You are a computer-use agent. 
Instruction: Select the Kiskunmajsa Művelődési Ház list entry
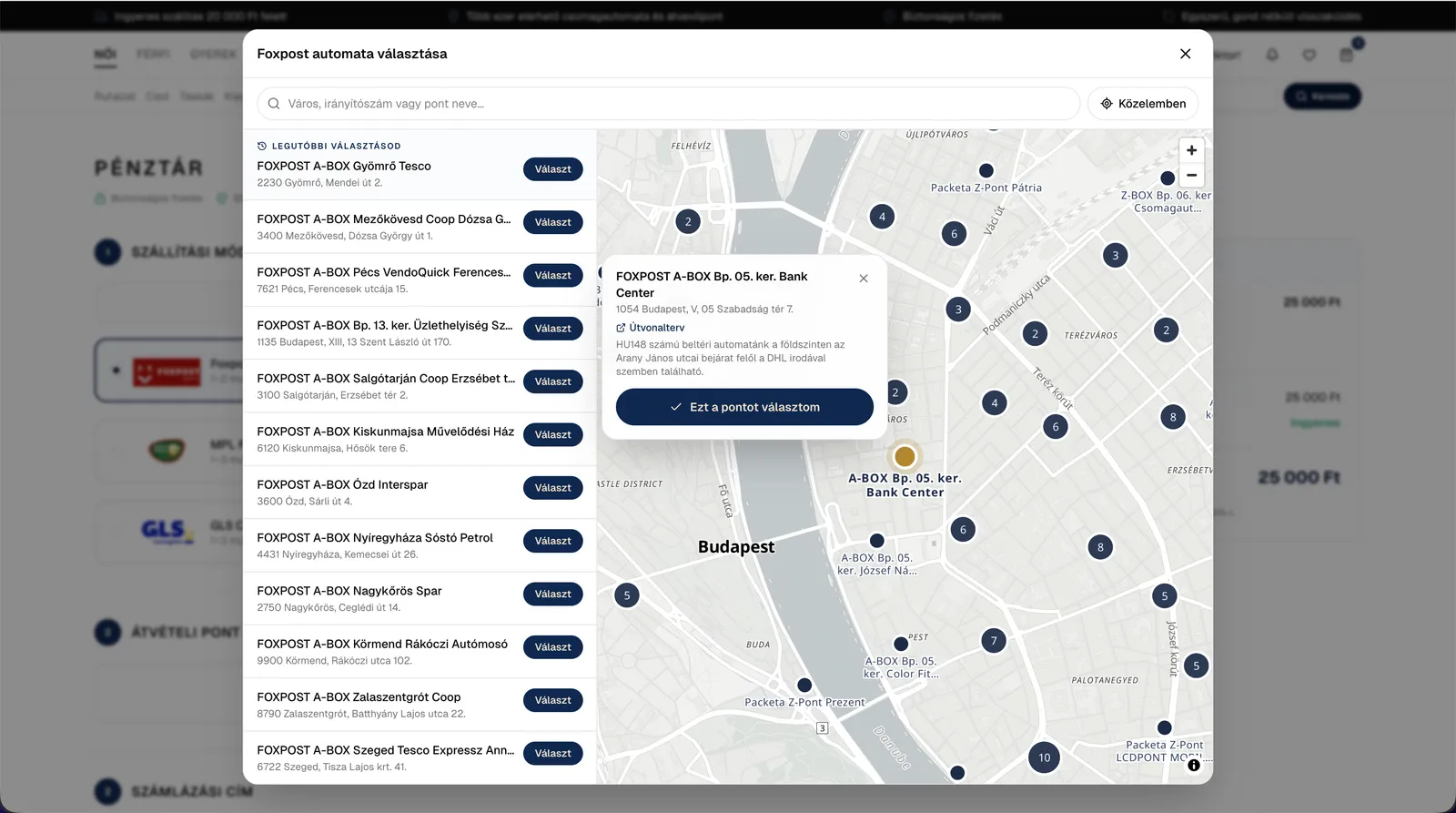[420, 439]
